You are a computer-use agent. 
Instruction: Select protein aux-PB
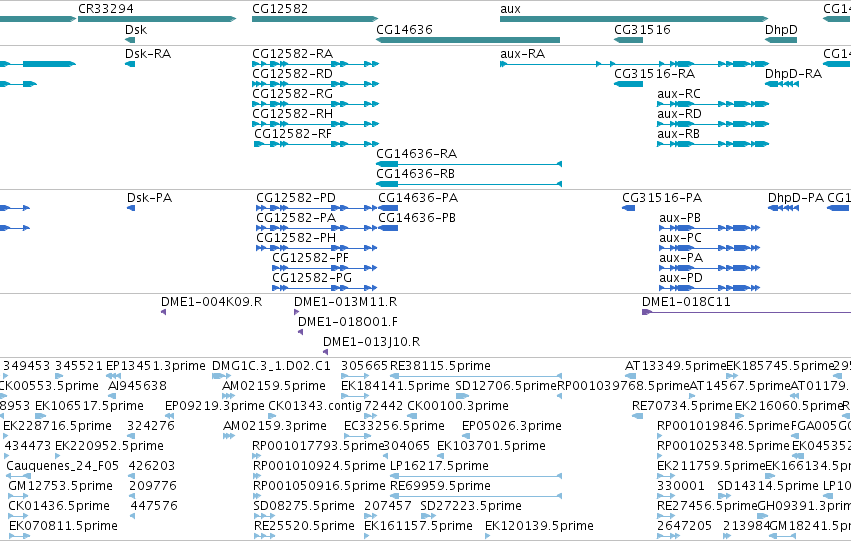point(680,218)
